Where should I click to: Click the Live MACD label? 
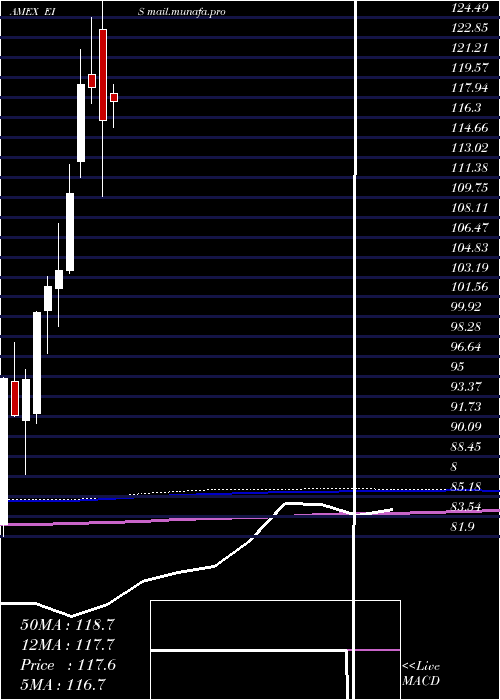[x=421, y=673]
